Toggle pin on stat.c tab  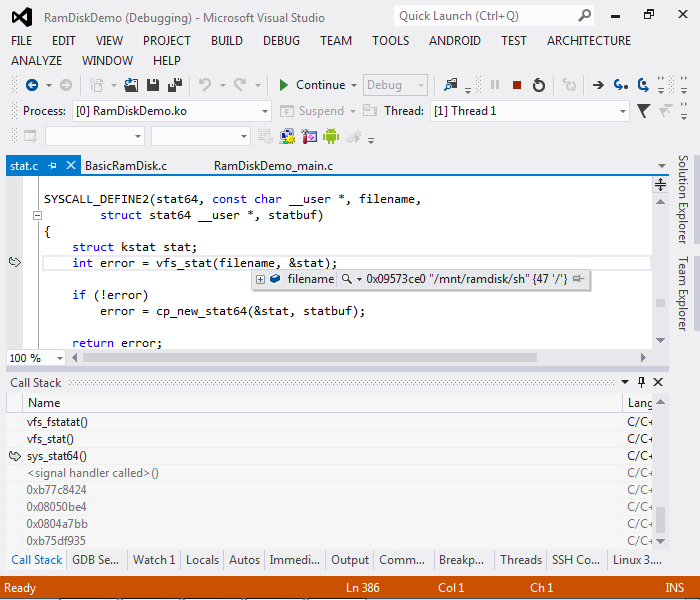click(x=52, y=166)
